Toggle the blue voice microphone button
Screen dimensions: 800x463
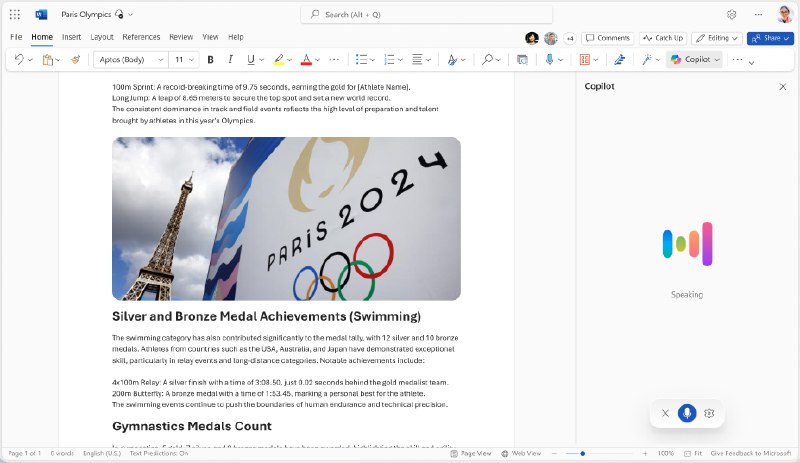(687, 413)
